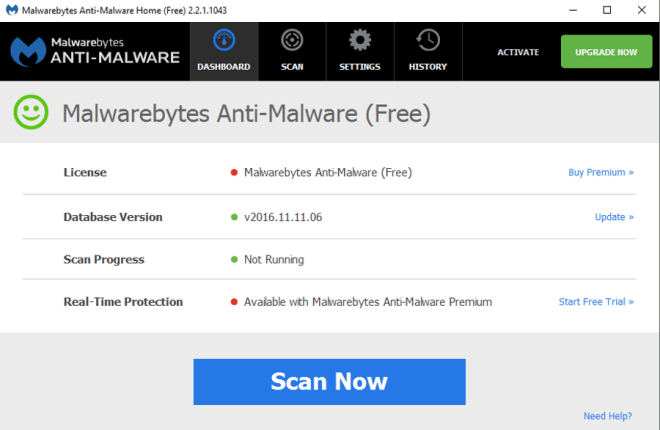Viewport: 660px width, 430px height.
Task: Close the Malwarebytes window
Action: pos(641,10)
